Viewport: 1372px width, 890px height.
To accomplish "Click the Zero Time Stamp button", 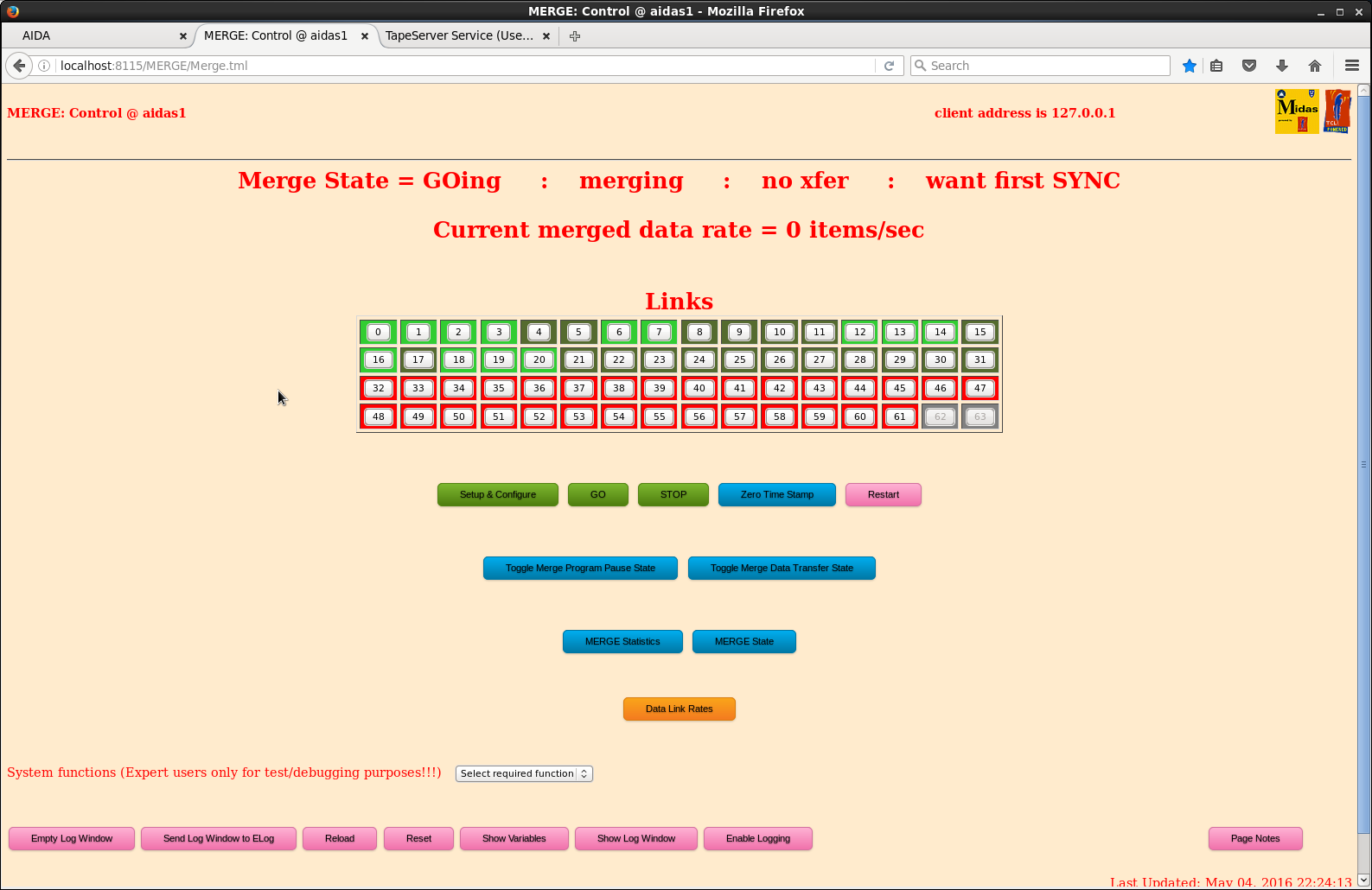I will click(x=777, y=494).
